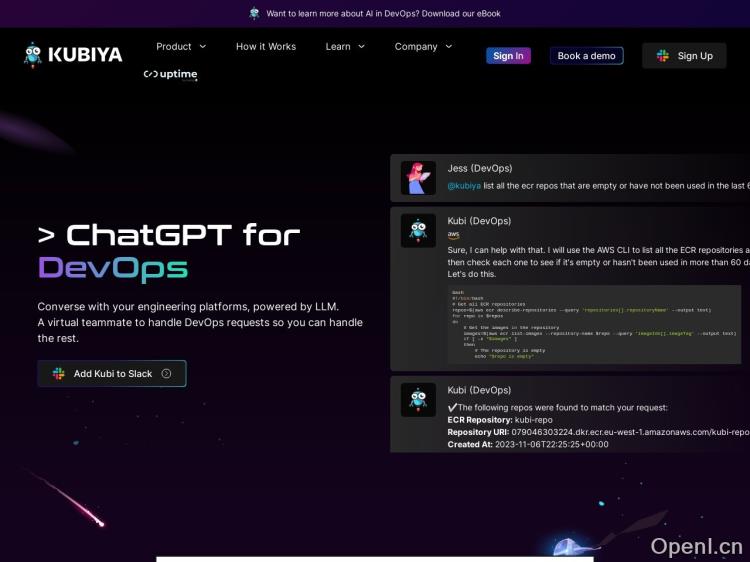Click the bash code snippet block

595,324
